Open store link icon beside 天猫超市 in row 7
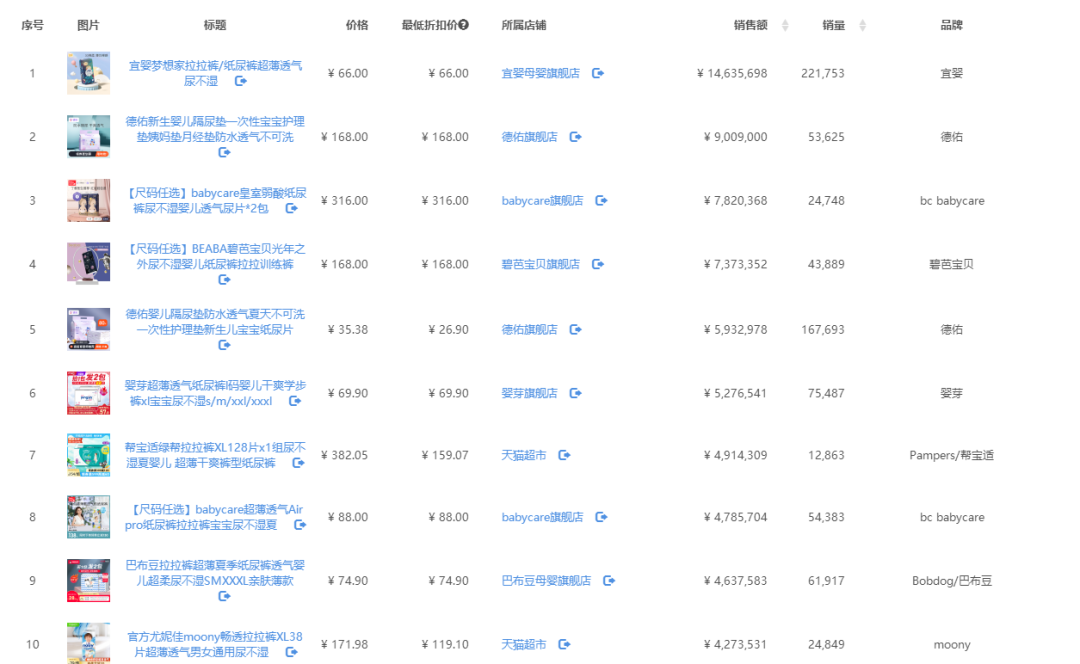 [x=564, y=455]
